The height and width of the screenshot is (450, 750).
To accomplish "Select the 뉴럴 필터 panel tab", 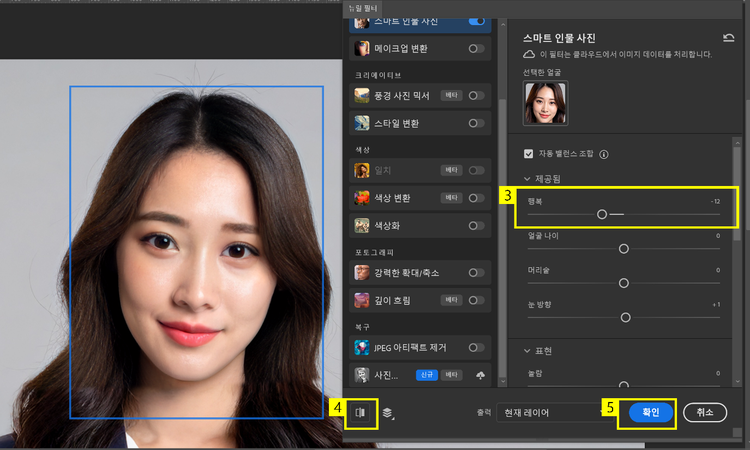I will [x=363, y=8].
